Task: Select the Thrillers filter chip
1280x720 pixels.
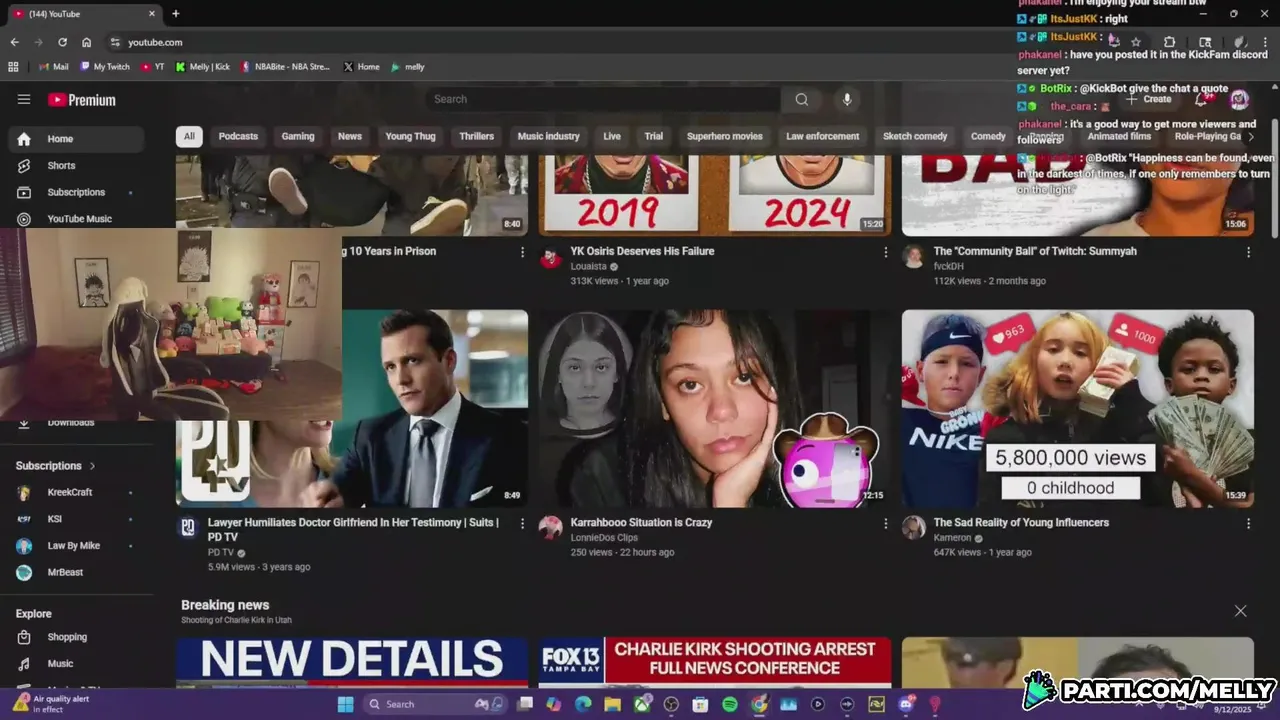Action: tap(476, 136)
